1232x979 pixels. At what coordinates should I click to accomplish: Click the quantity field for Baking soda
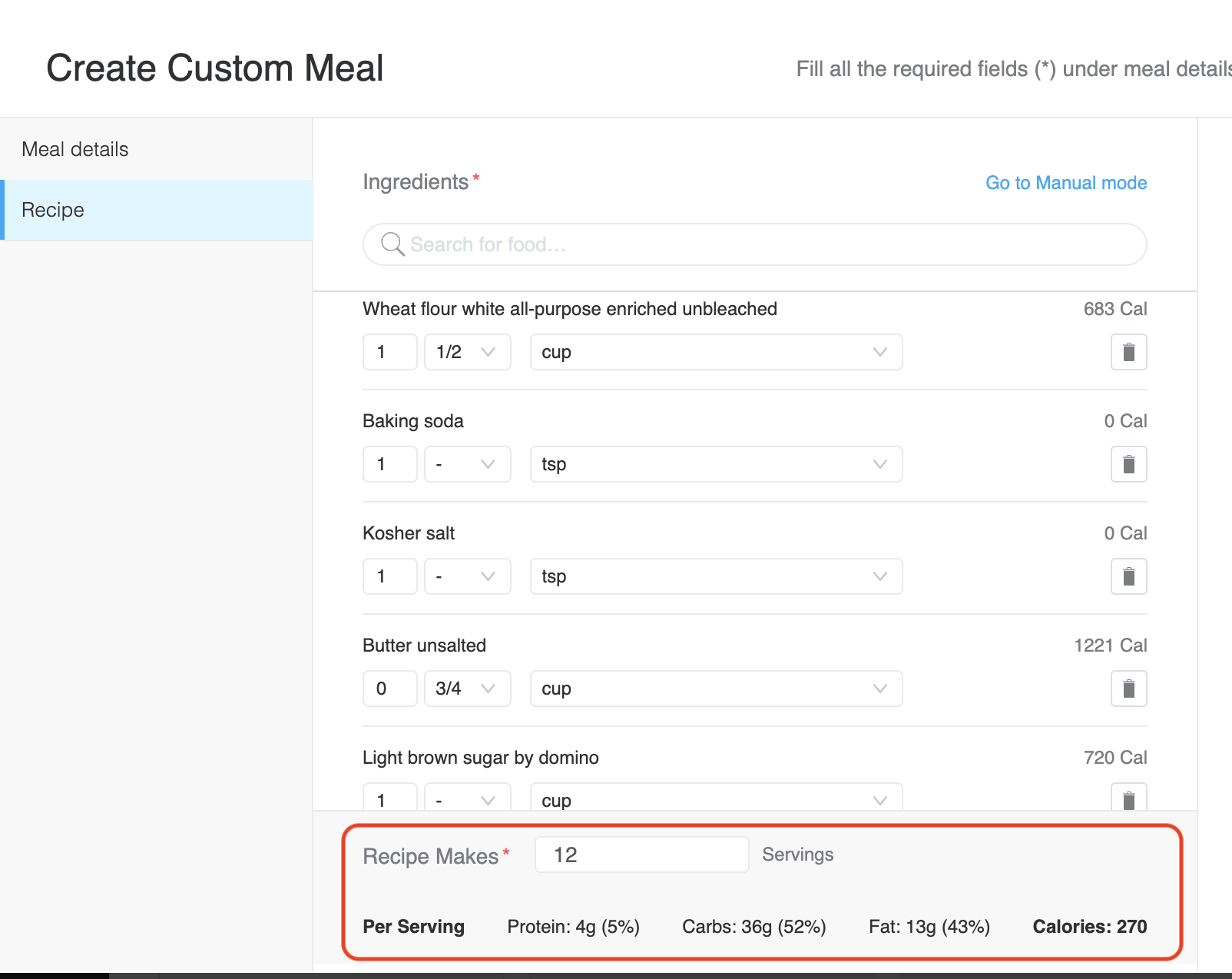click(390, 464)
